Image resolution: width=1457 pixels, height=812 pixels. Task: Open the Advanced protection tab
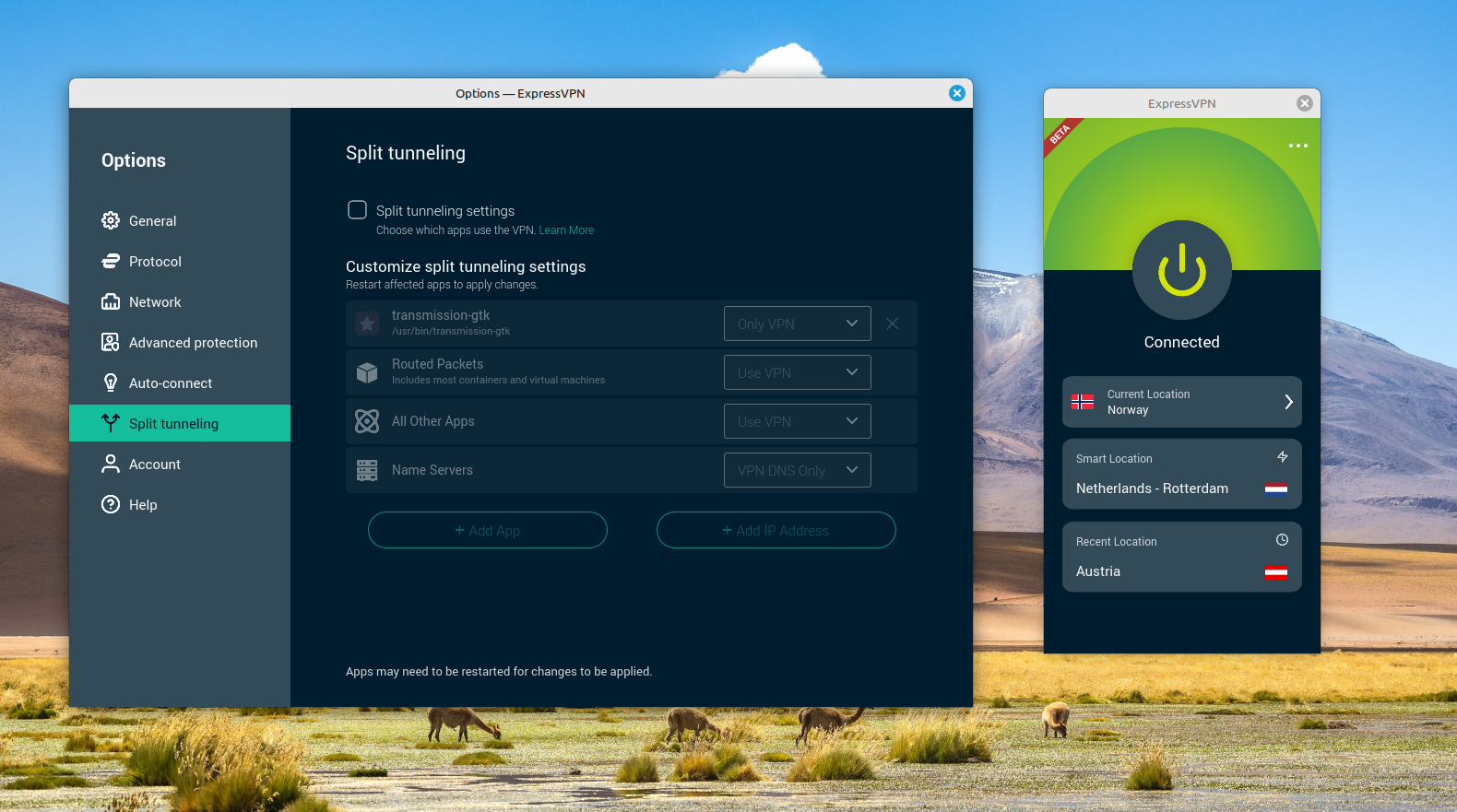click(180, 342)
